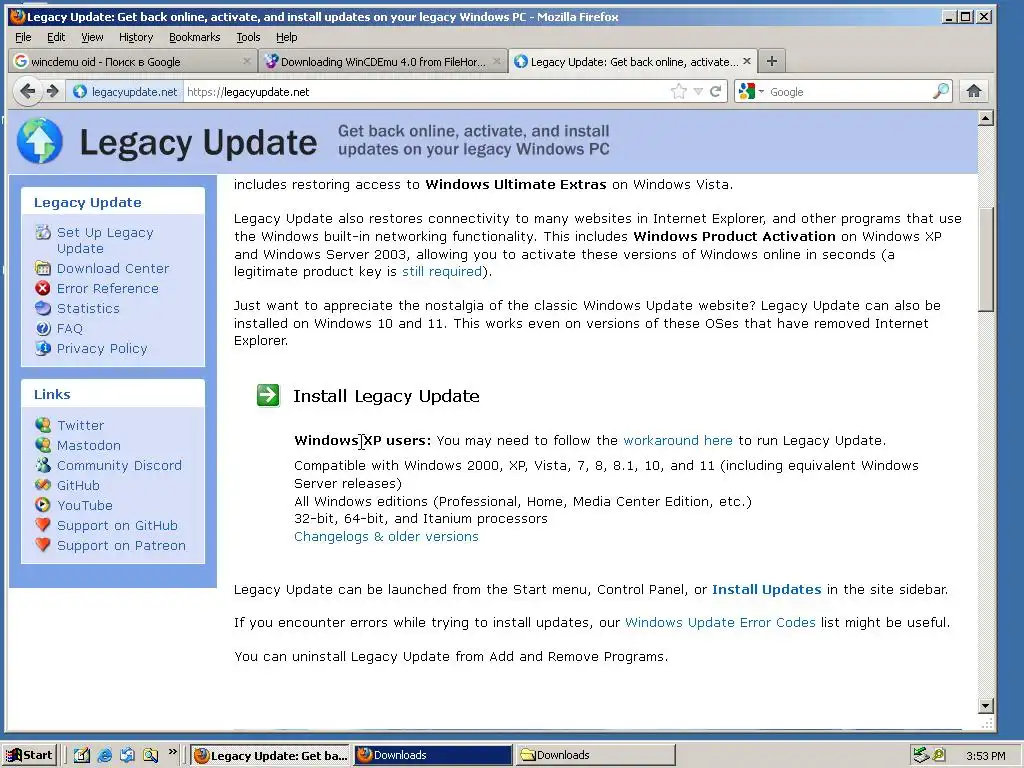This screenshot has width=1024, height=768.
Task: Switch to the wincdemu Google search tab
Action: 133,61
